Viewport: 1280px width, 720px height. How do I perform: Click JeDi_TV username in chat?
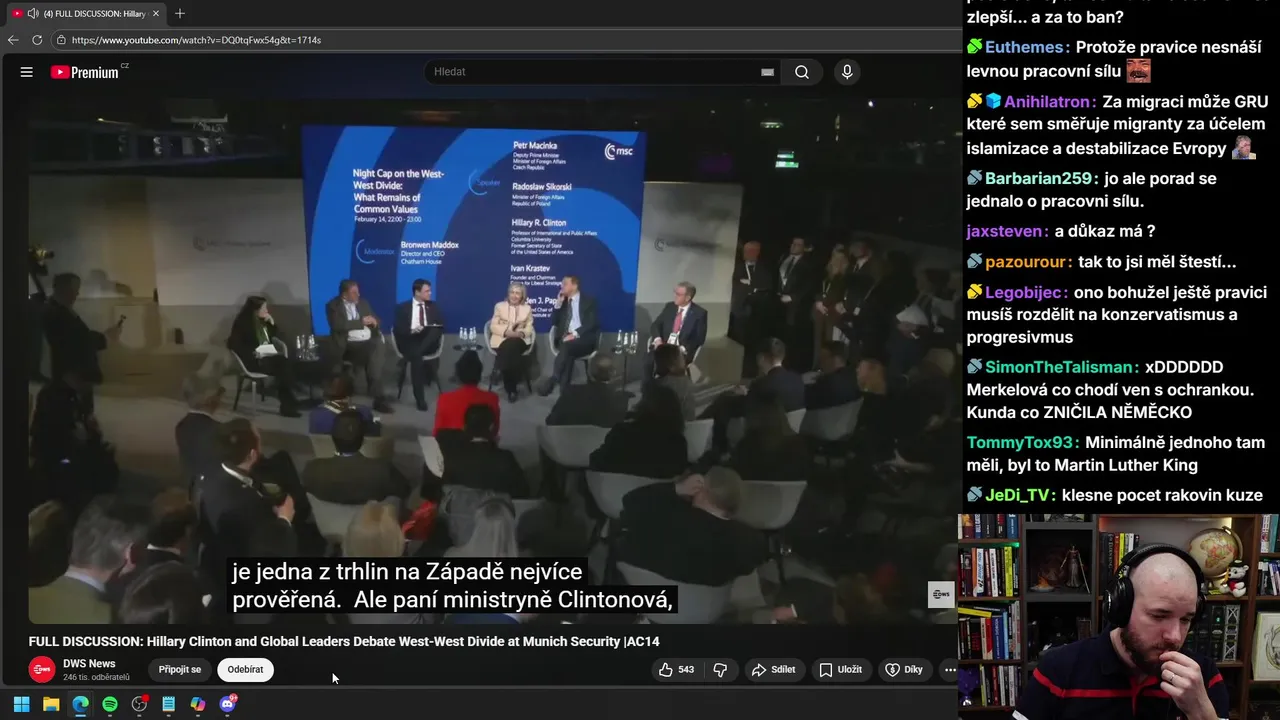click(1018, 495)
